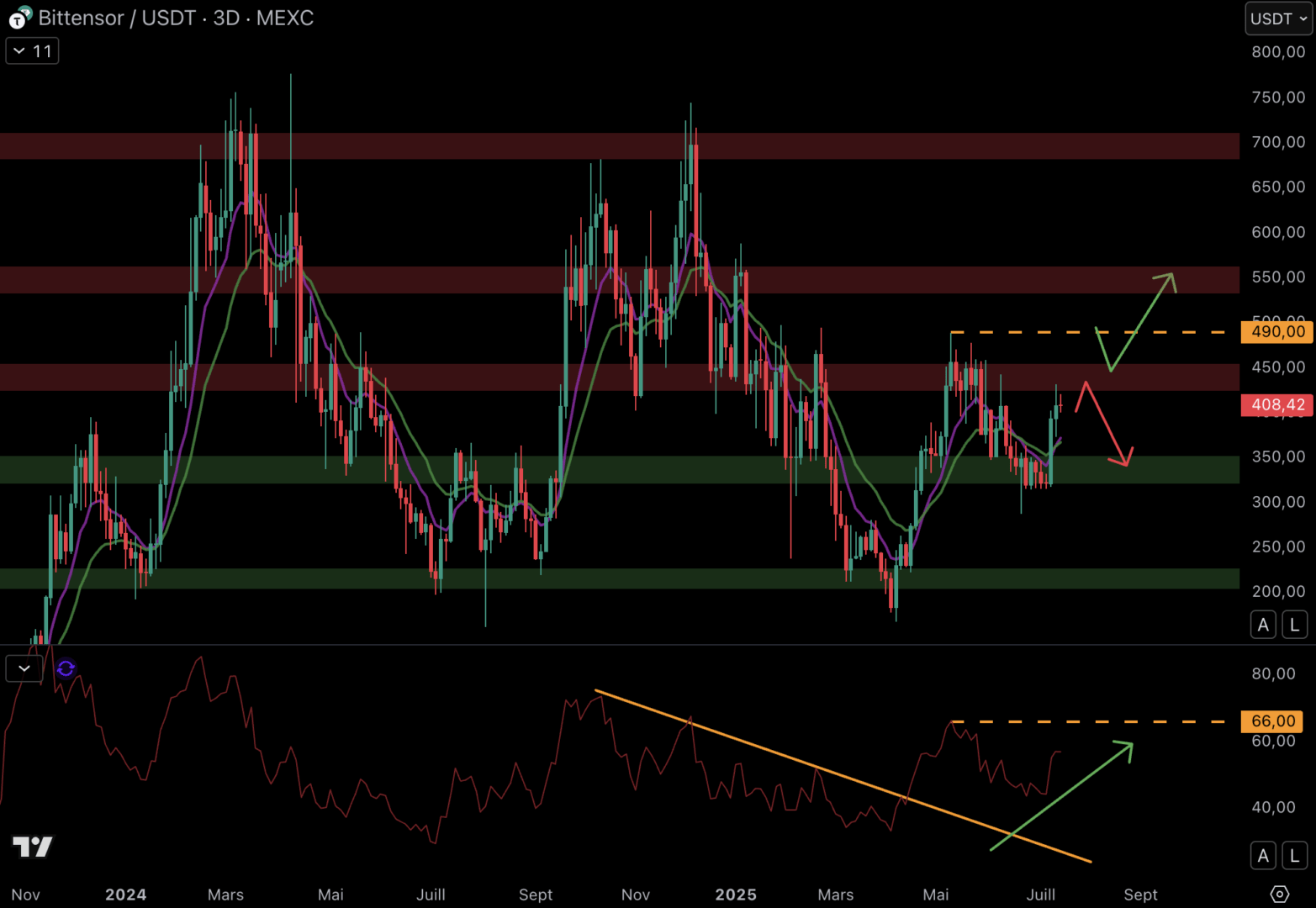The width and height of the screenshot is (1316, 908).
Task: Click the 2025 label on time axis
Action: (x=736, y=895)
